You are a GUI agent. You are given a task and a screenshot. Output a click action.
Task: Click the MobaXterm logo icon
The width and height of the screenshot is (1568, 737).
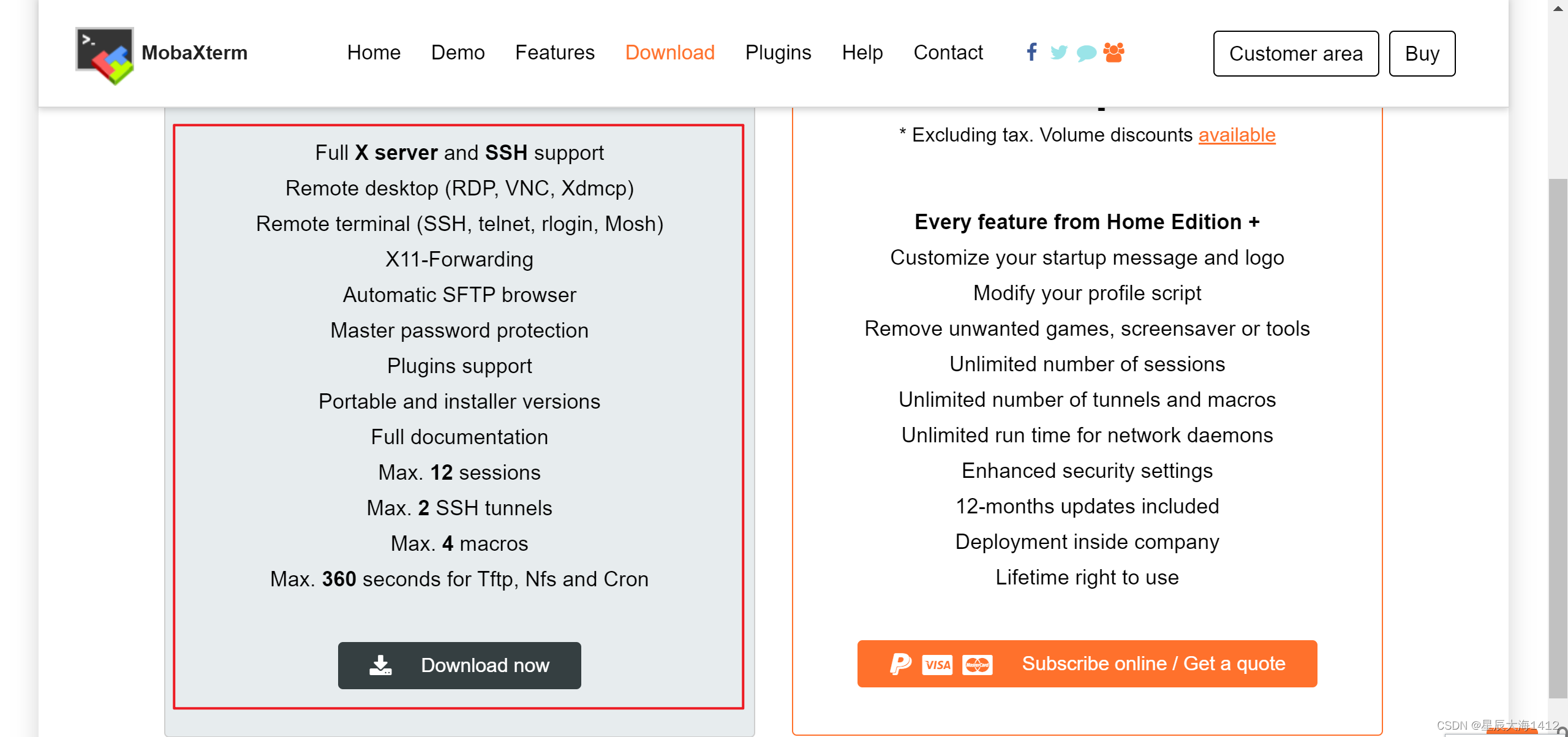[105, 55]
